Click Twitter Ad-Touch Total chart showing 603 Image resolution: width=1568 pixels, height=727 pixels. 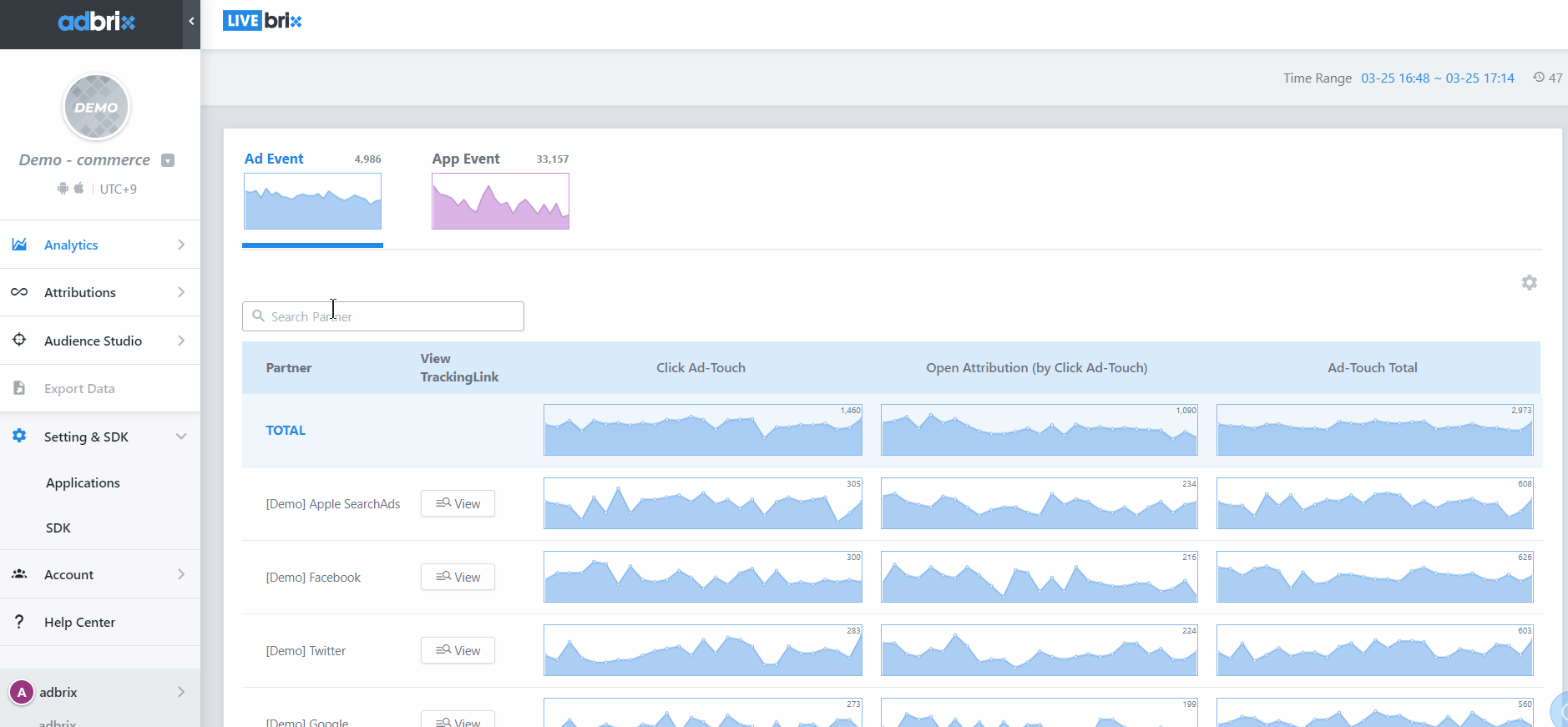click(x=1375, y=650)
